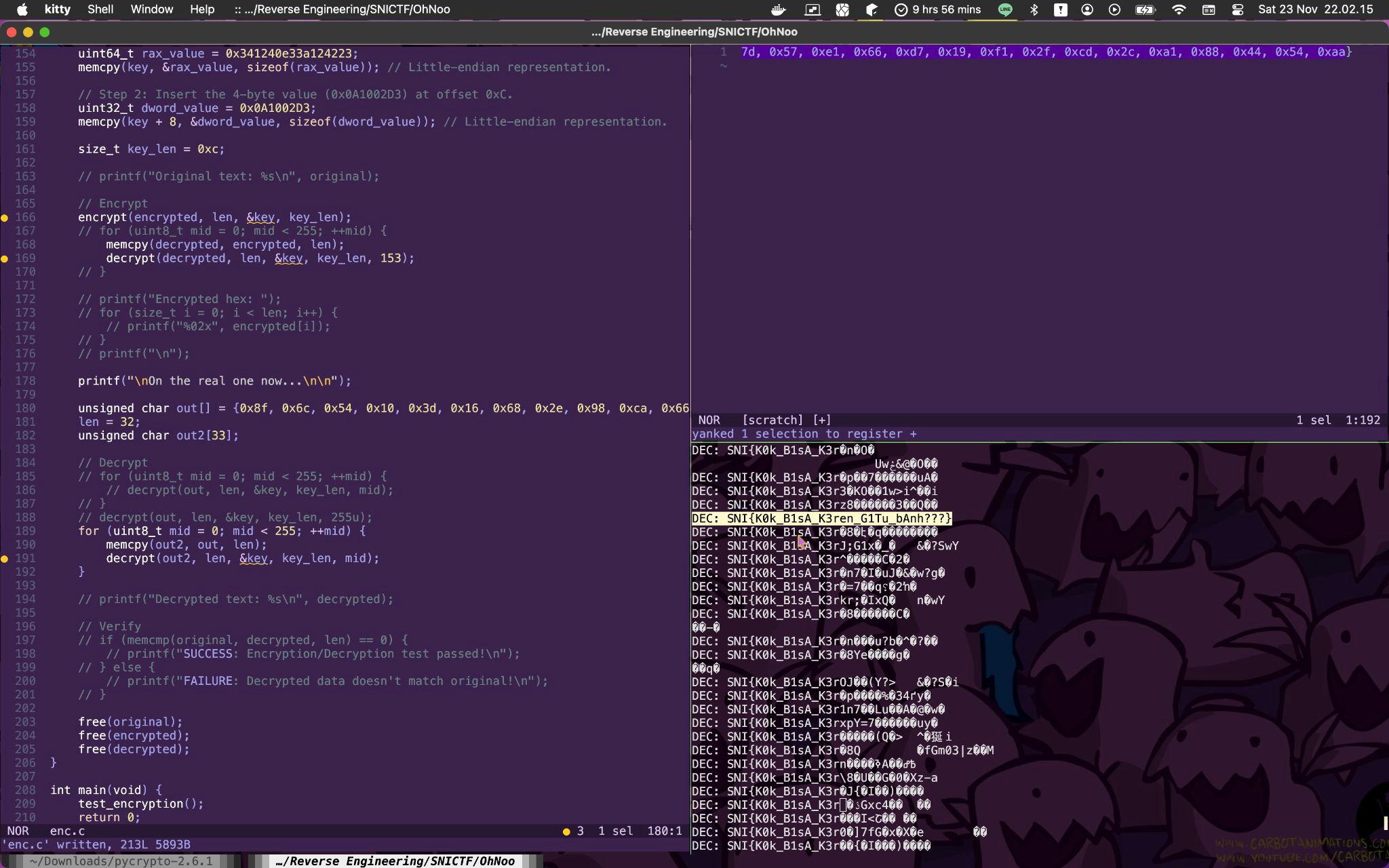Viewport: 1389px width, 868px height.
Task: Open the date and time display
Action: 1315,9
